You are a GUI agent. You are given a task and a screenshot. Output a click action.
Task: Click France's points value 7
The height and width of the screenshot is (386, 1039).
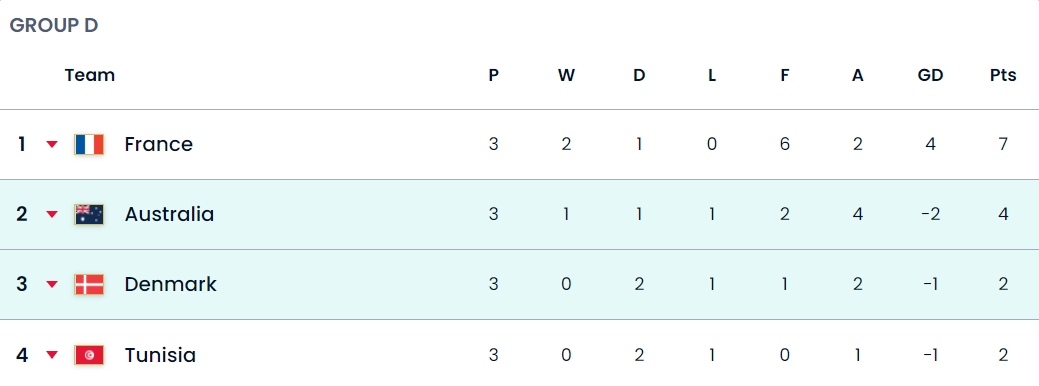[x=1003, y=144]
